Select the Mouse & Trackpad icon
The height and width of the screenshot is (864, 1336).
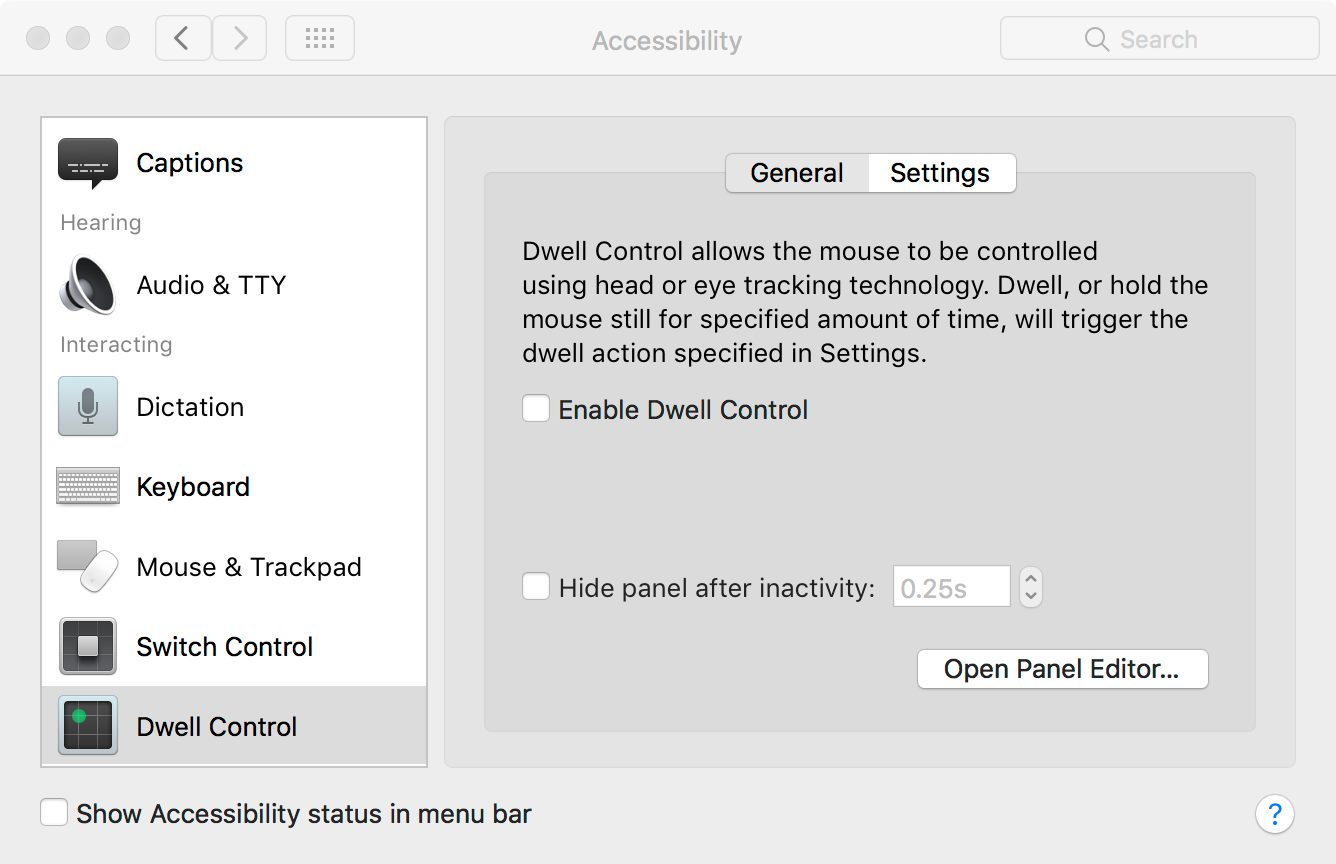point(88,567)
